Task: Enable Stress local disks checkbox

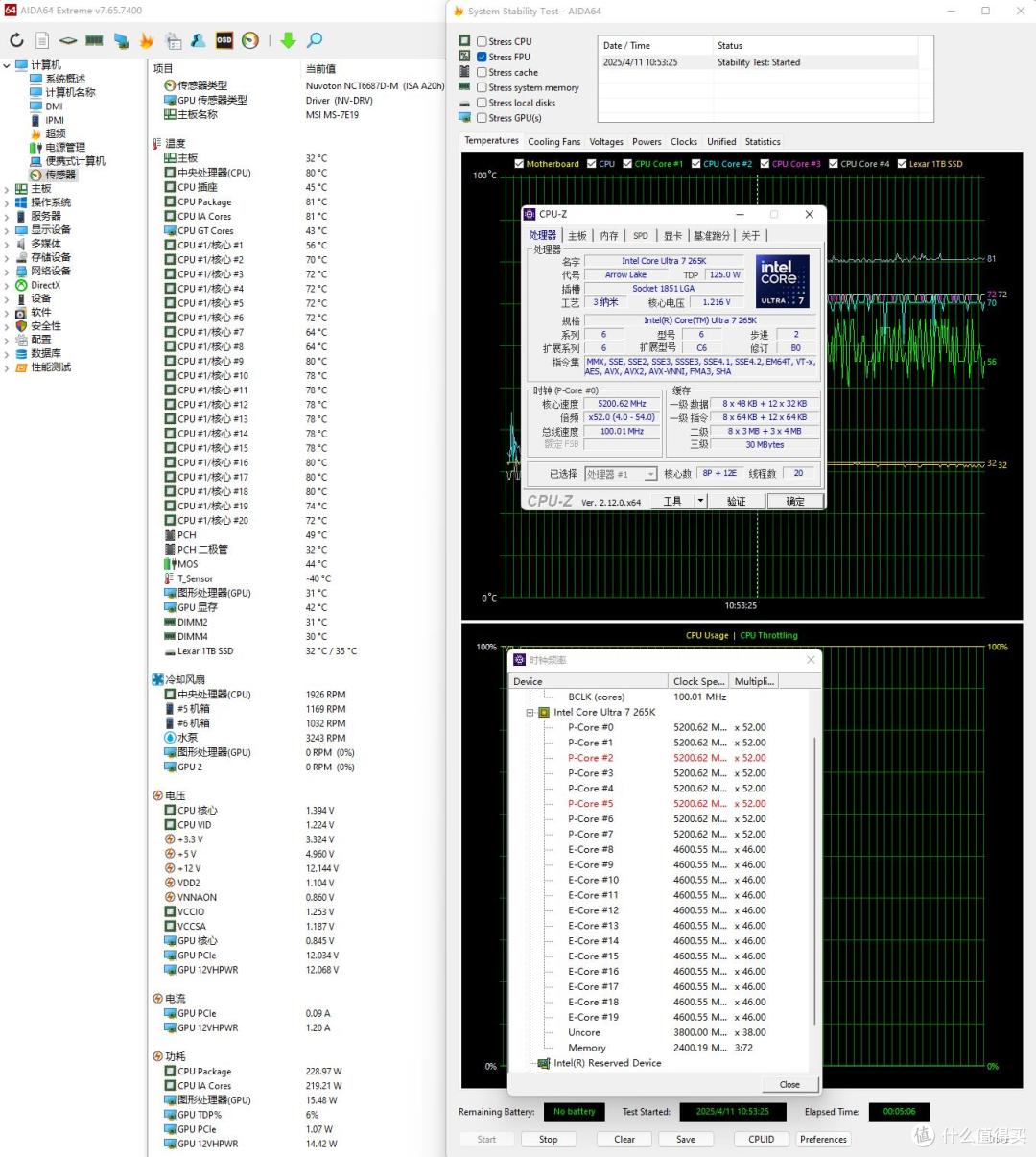Action: 483,103
